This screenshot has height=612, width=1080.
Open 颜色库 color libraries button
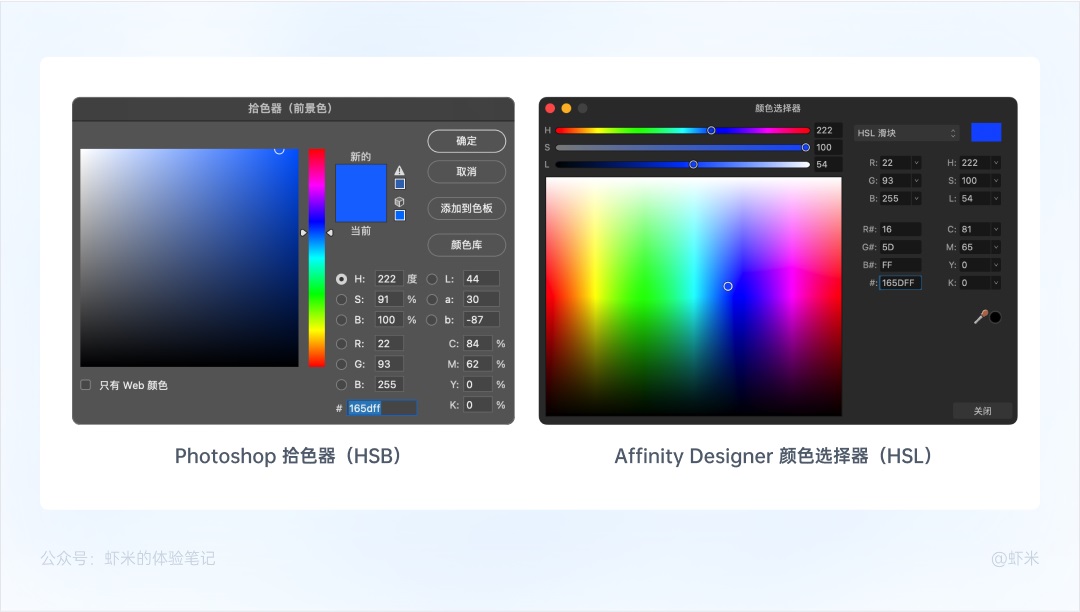coord(466,245)
